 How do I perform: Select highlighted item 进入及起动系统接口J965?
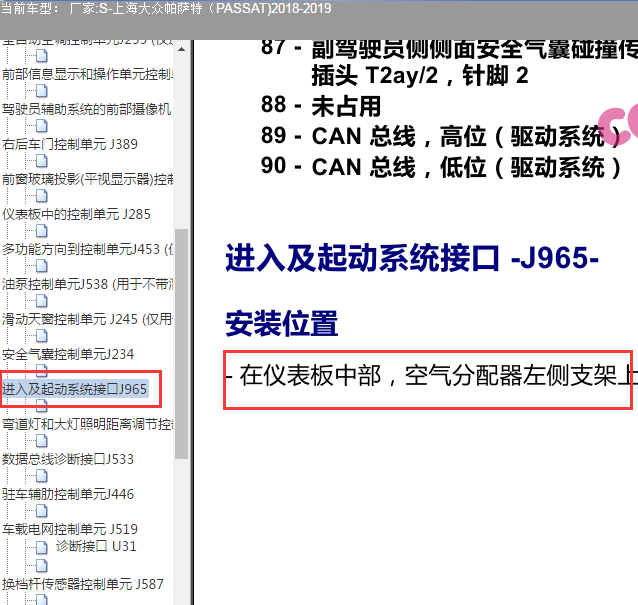(x=75, y=389)
